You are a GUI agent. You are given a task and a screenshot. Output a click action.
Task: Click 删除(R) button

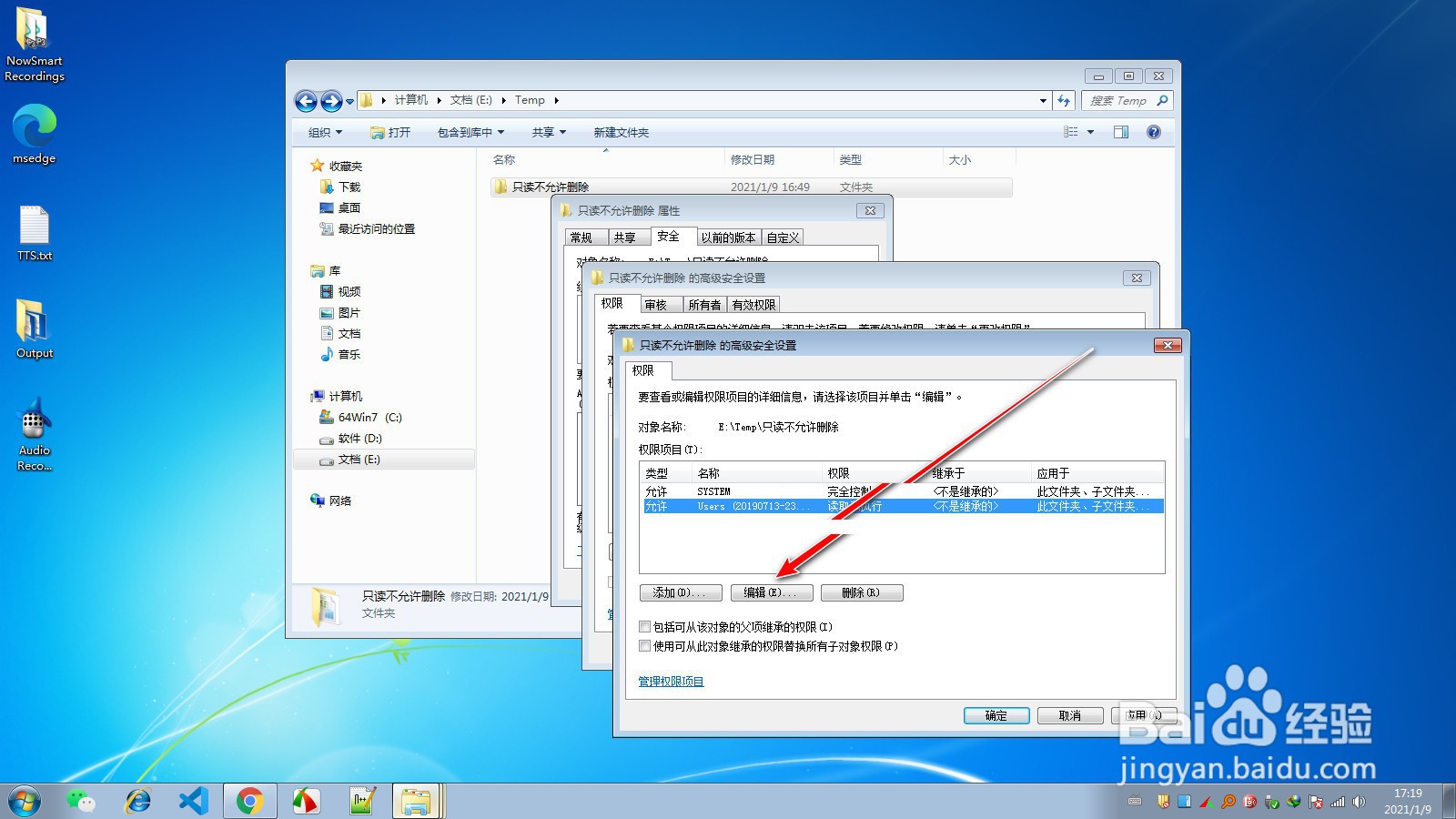[862, 592]
